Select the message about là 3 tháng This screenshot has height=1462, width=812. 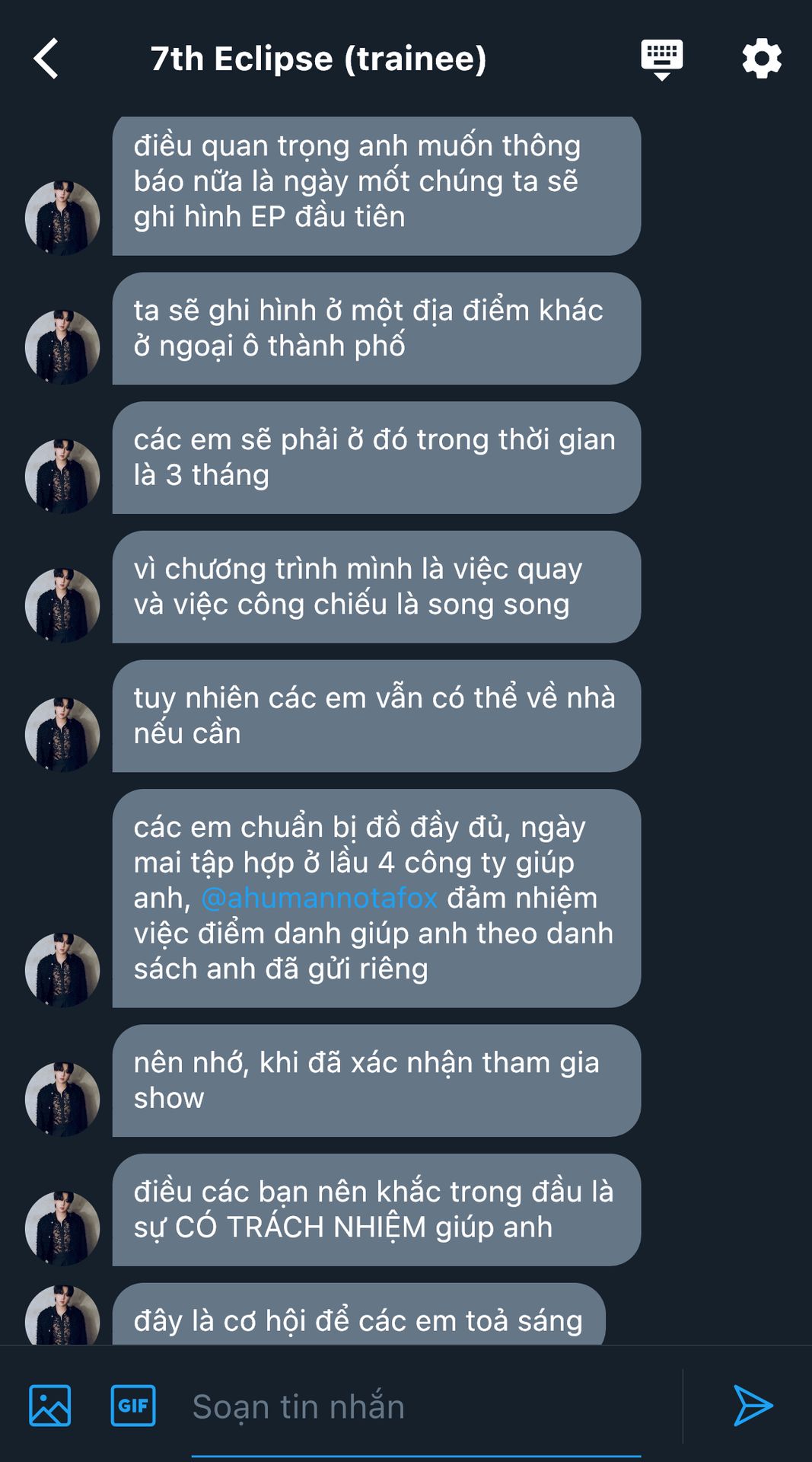(377, 458)
